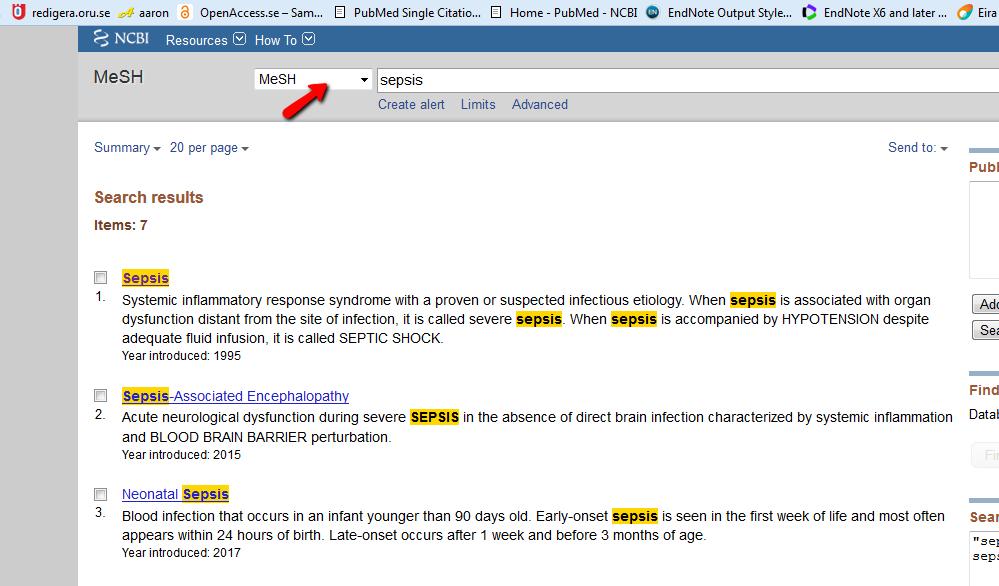Expand the Resources menu

click(205, 40)
